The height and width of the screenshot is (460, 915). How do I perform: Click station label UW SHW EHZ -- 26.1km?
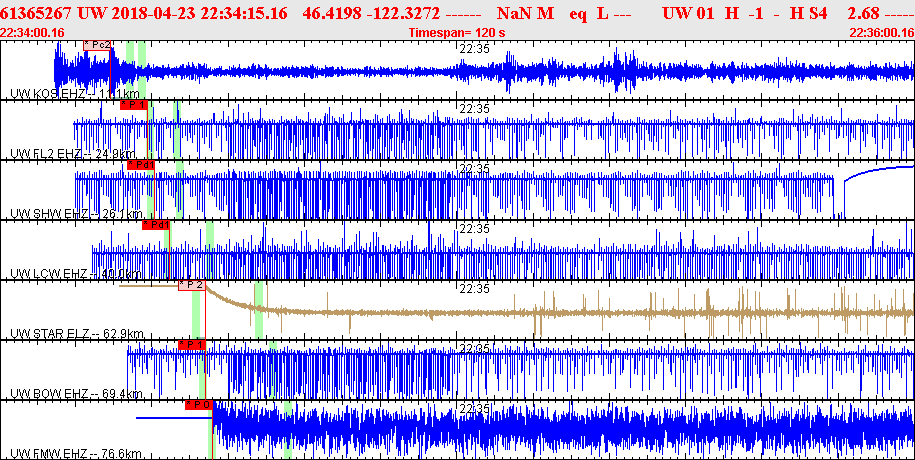coord(76,214)
